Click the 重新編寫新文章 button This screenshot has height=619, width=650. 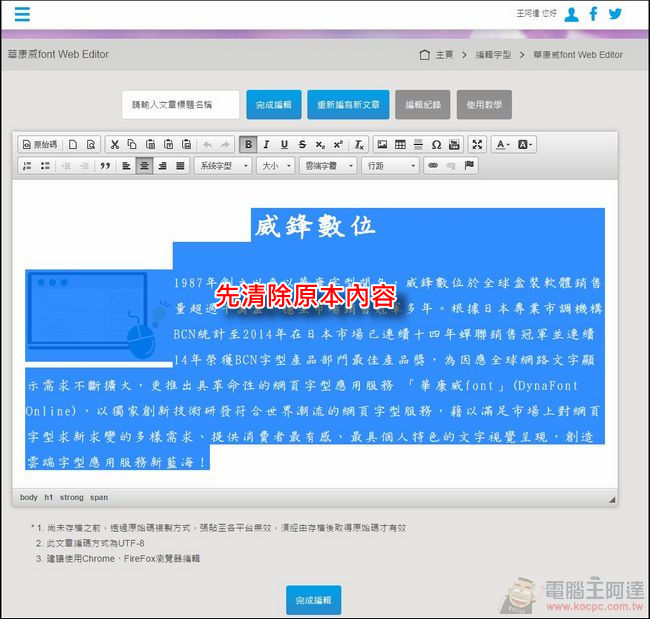point(348,105)
